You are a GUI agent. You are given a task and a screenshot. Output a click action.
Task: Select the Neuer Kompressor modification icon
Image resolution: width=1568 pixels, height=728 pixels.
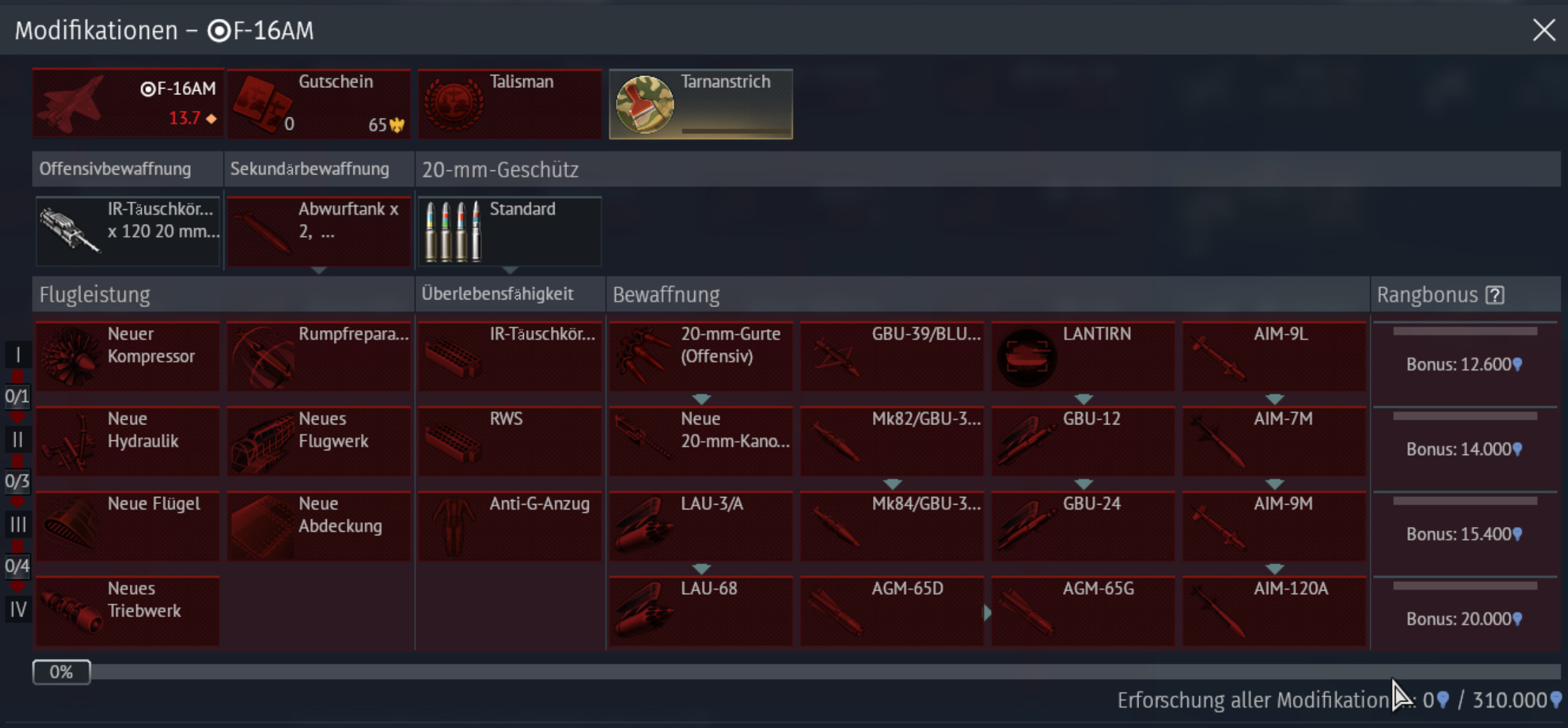(71, 357)
